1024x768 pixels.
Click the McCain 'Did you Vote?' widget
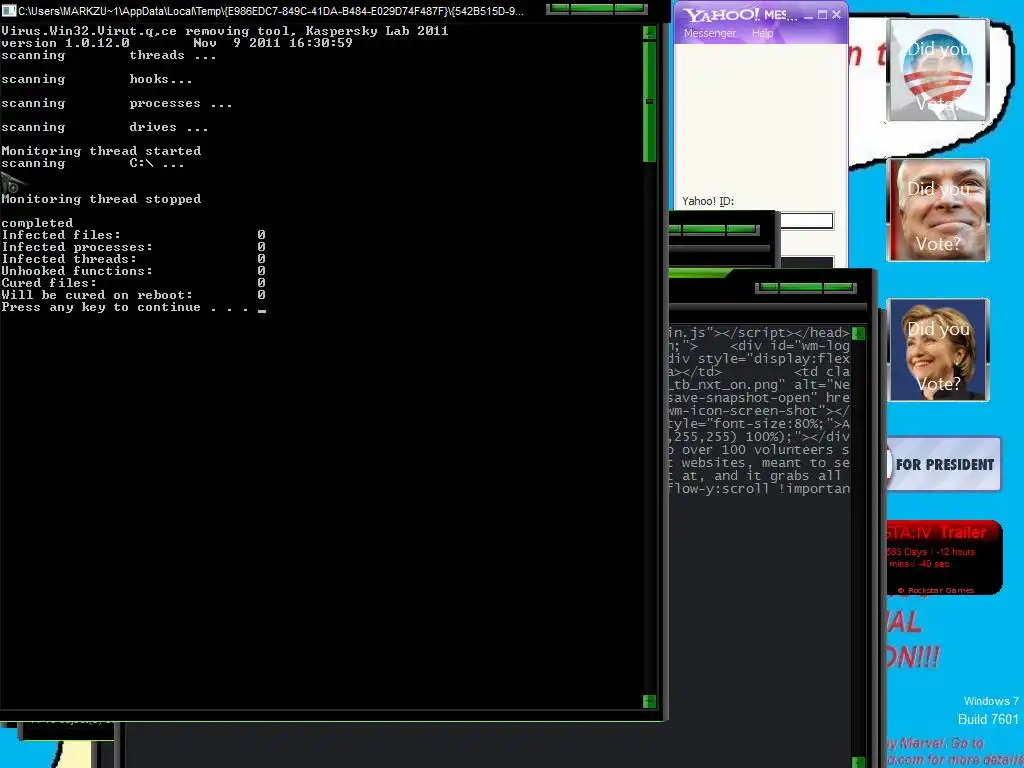click(938, 210)
